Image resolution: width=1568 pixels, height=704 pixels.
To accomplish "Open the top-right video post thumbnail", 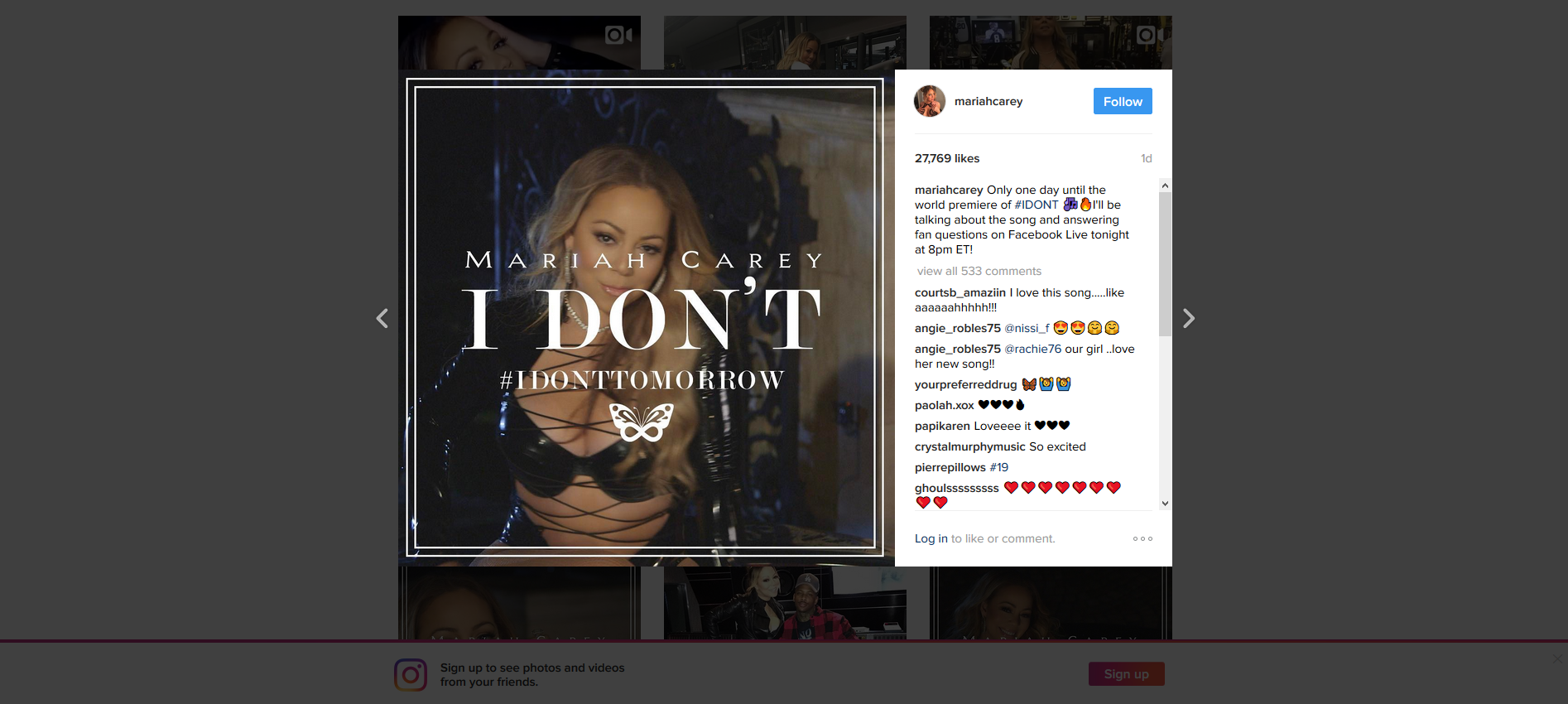I will [1051, 42].
